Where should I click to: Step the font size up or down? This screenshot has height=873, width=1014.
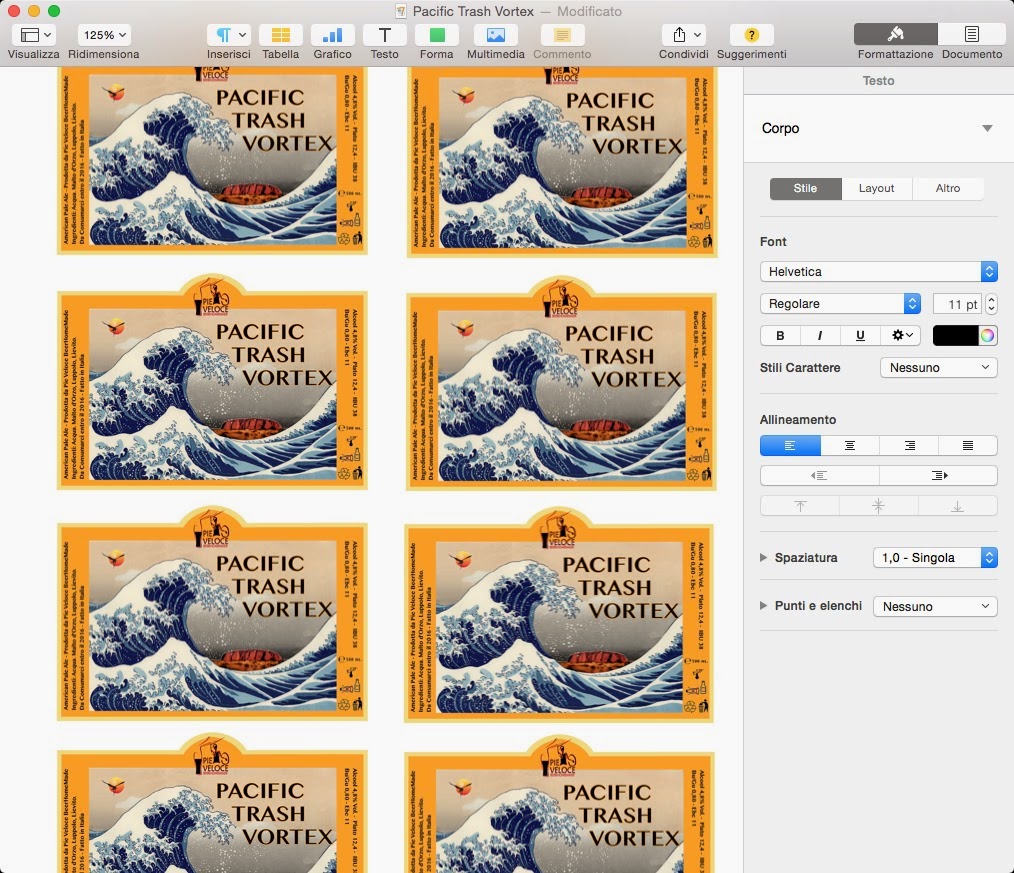click(991, 304)
